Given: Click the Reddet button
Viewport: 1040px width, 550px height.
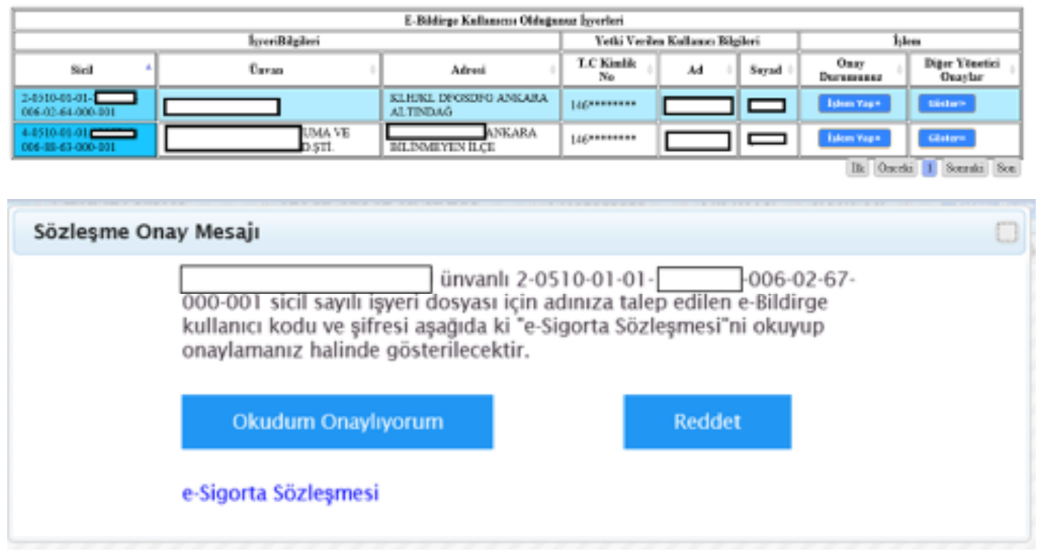Looking at the screenshot, I should point(707,422).
